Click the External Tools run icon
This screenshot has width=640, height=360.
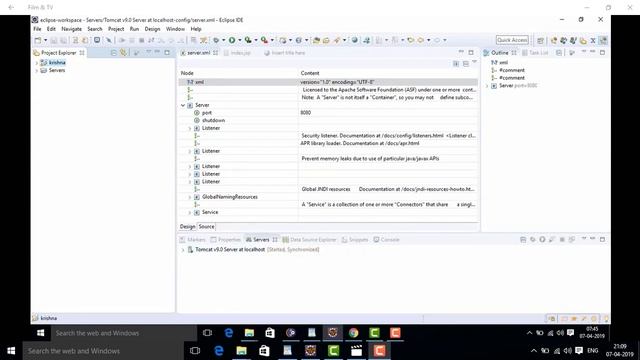[x=264, y=40]
